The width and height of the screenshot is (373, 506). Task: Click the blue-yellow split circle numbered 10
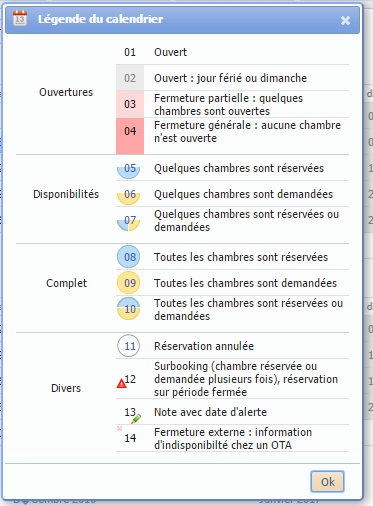(128, 309)
